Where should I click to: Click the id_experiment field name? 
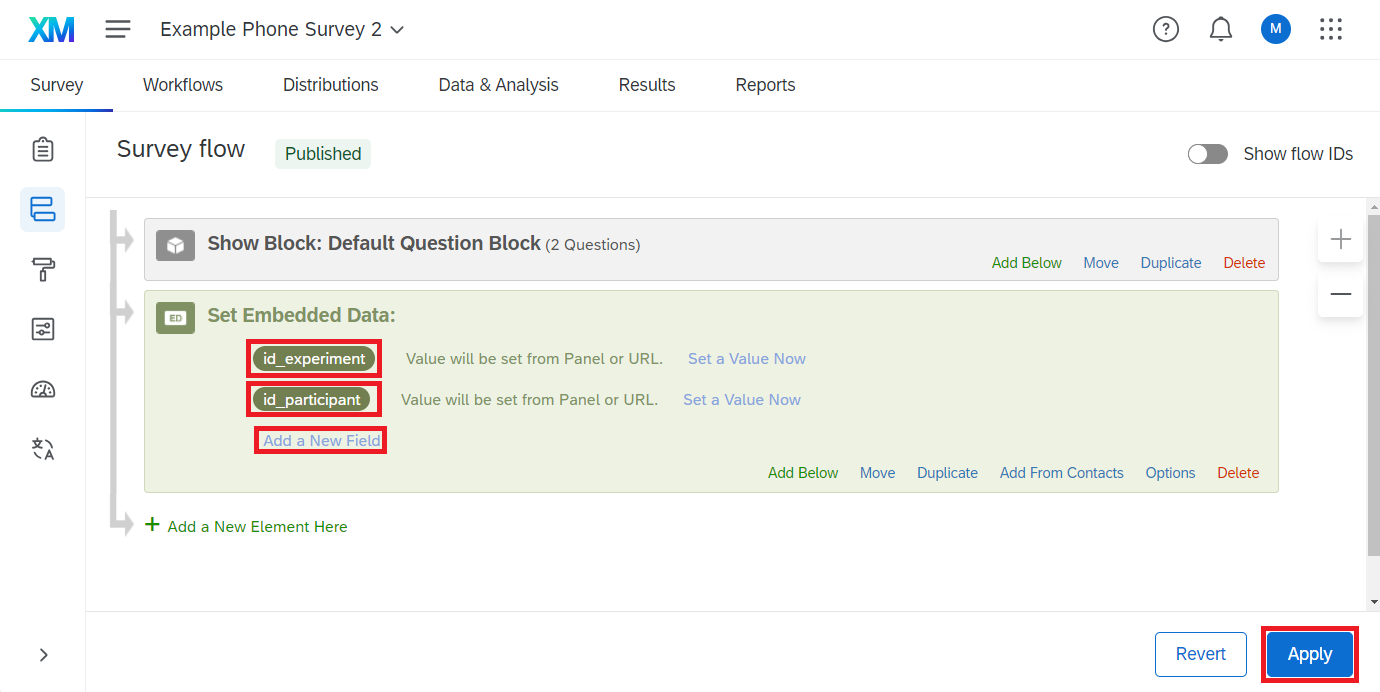[314, 359]
